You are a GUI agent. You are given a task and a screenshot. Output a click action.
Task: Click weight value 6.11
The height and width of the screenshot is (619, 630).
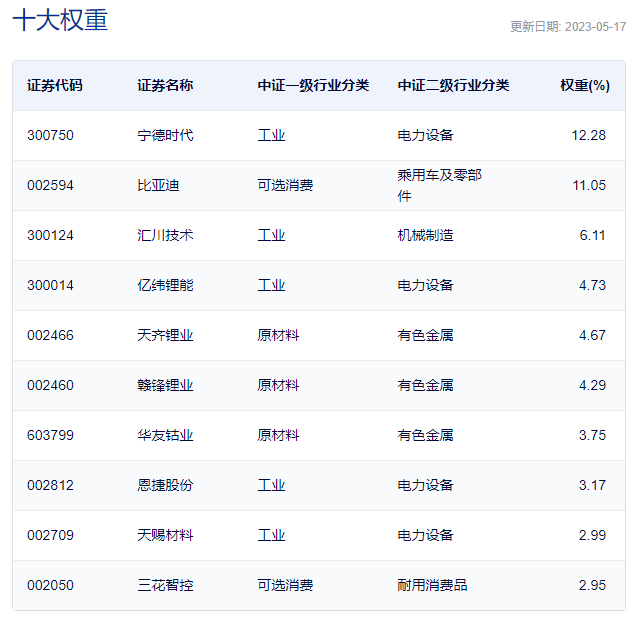pyautogui.click(x=592, y=235)
